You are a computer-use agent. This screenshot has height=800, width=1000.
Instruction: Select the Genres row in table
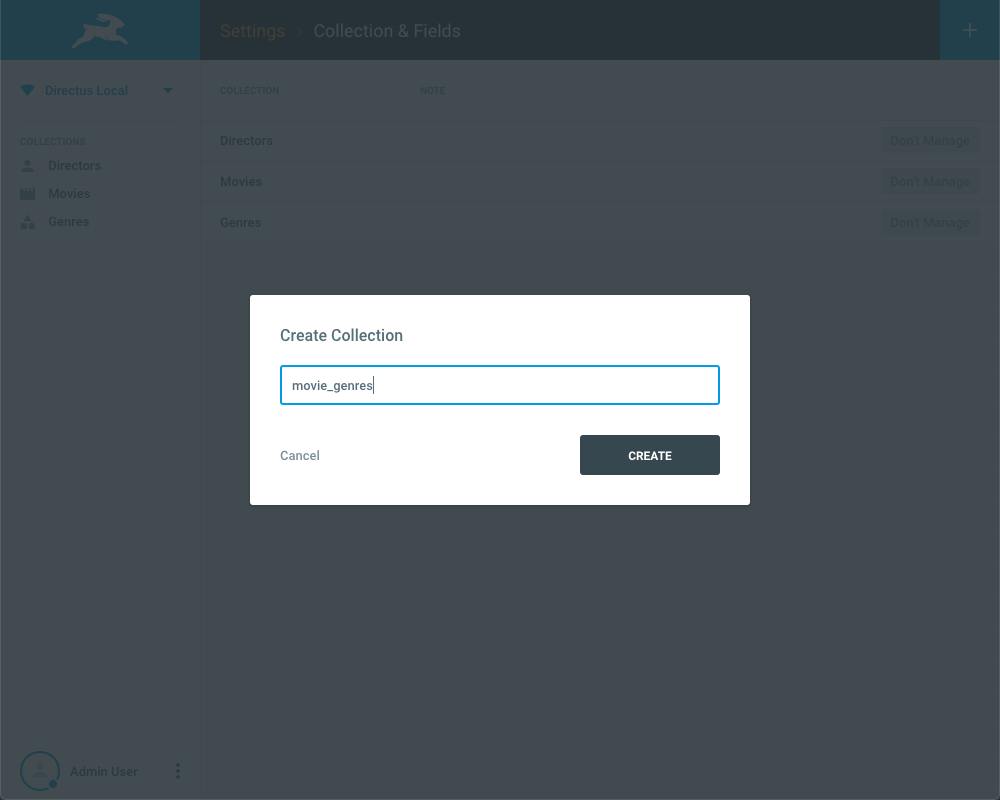pyautogui.click(x=600, y=223)
